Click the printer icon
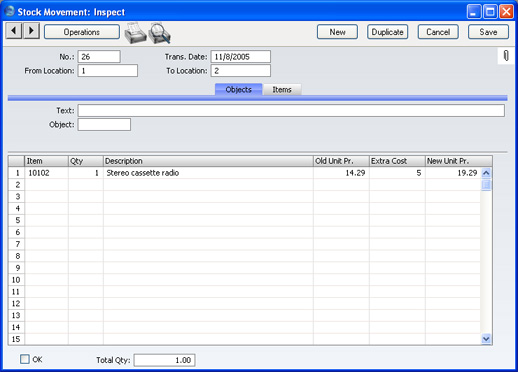This screenshot has height=372, width=518. click(x=135, y=33)
